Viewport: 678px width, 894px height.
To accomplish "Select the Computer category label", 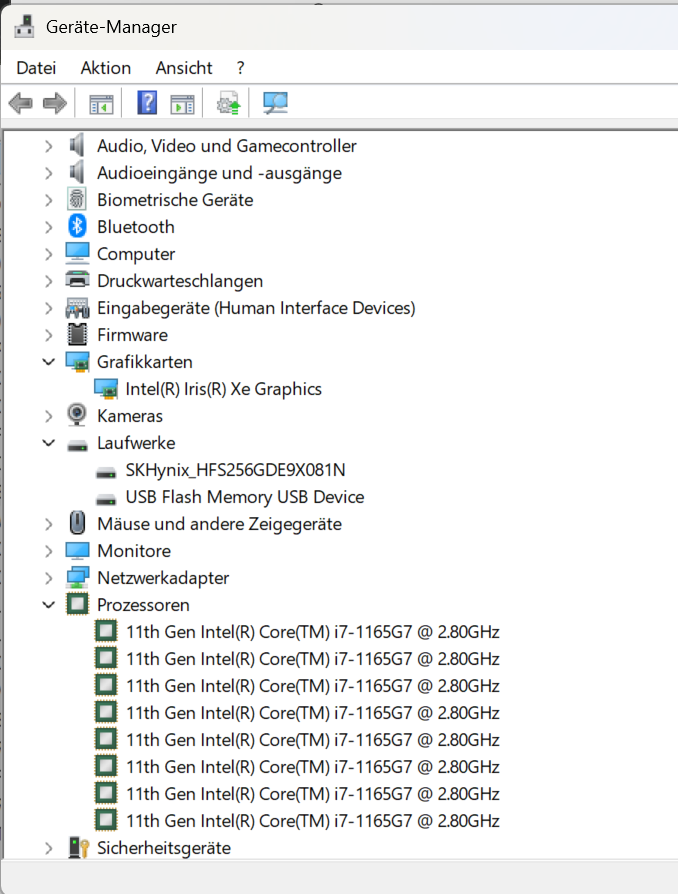I will click(x=136, y=254).
